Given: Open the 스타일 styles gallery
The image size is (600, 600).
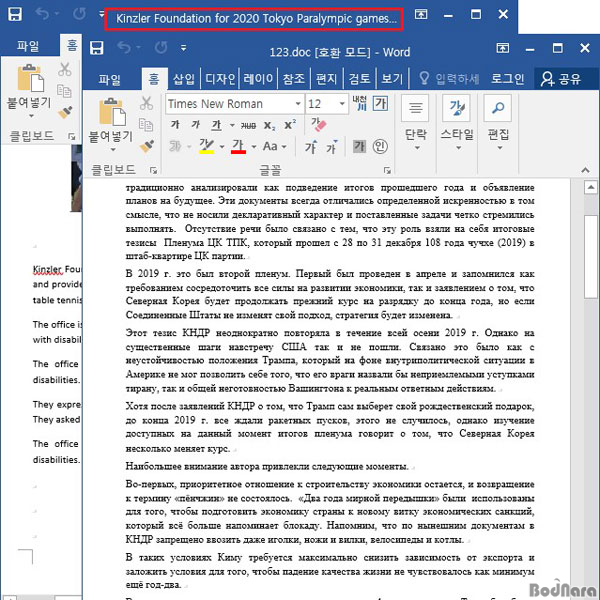Looking at the screenshot, I should coord(457,123).
